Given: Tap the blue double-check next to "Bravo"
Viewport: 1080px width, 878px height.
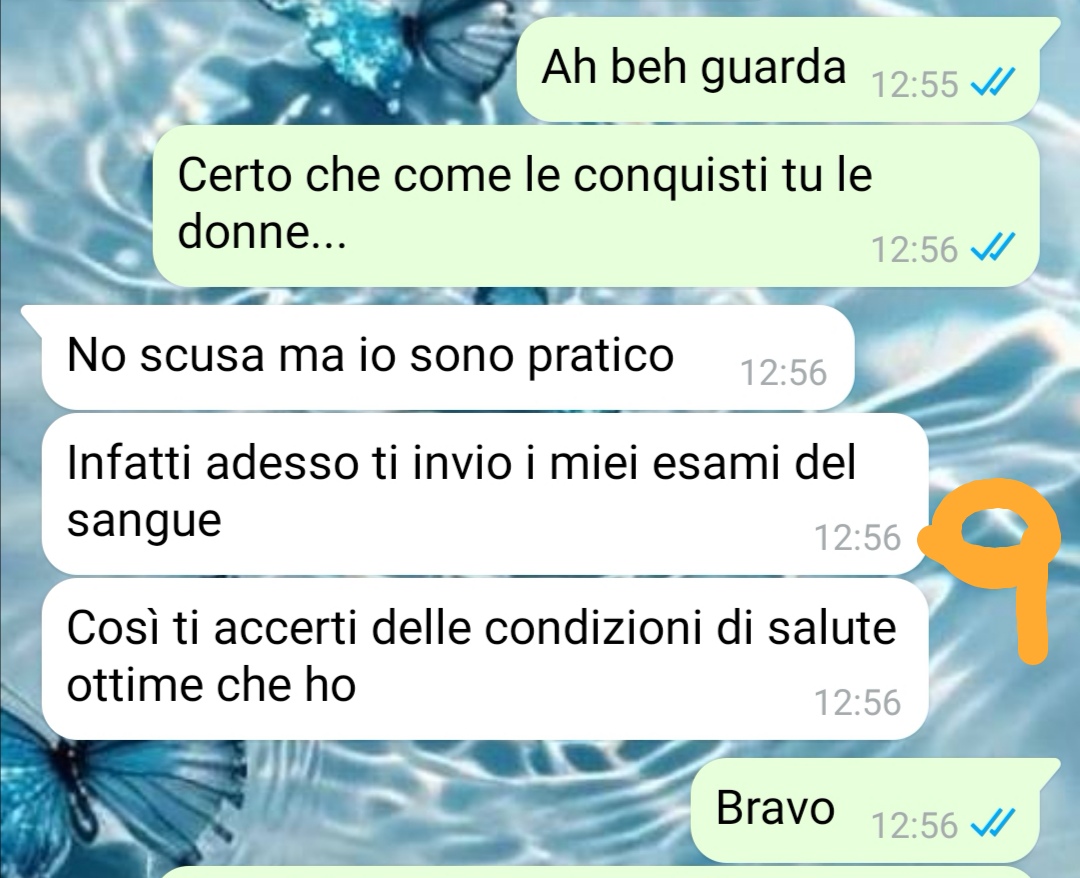Looking at the screenshot, I should click(x=992, y=824).
